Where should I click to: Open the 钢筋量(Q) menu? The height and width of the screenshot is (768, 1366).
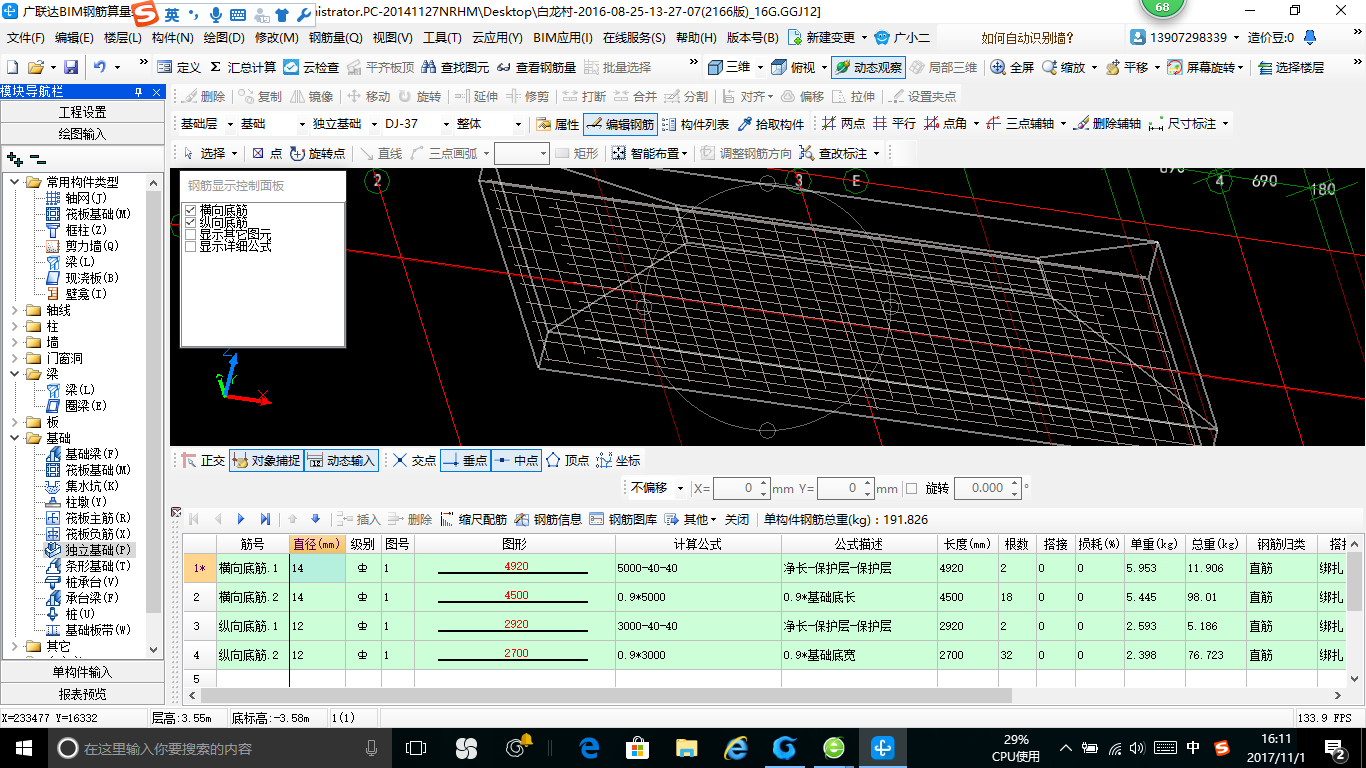pyautogui.click(x=335, y=38)
